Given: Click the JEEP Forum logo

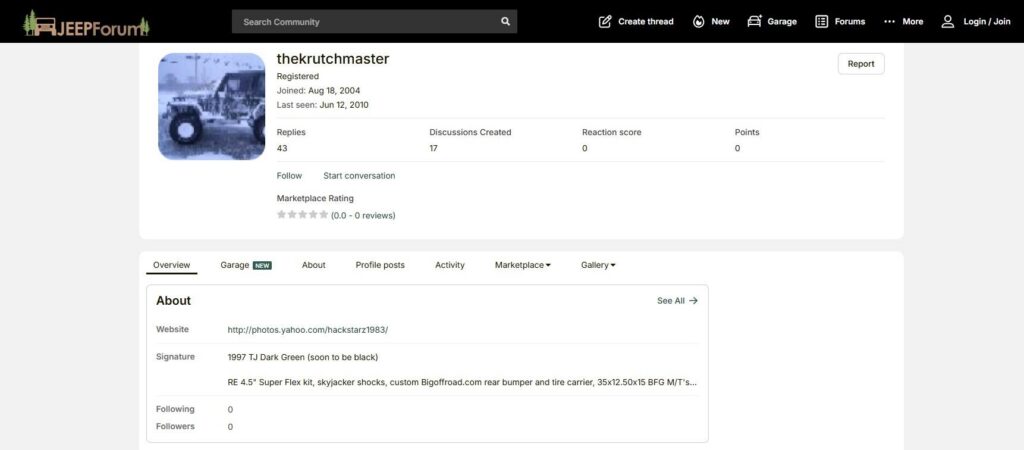Looking at the screenshot, I should [x=85, y=22].
